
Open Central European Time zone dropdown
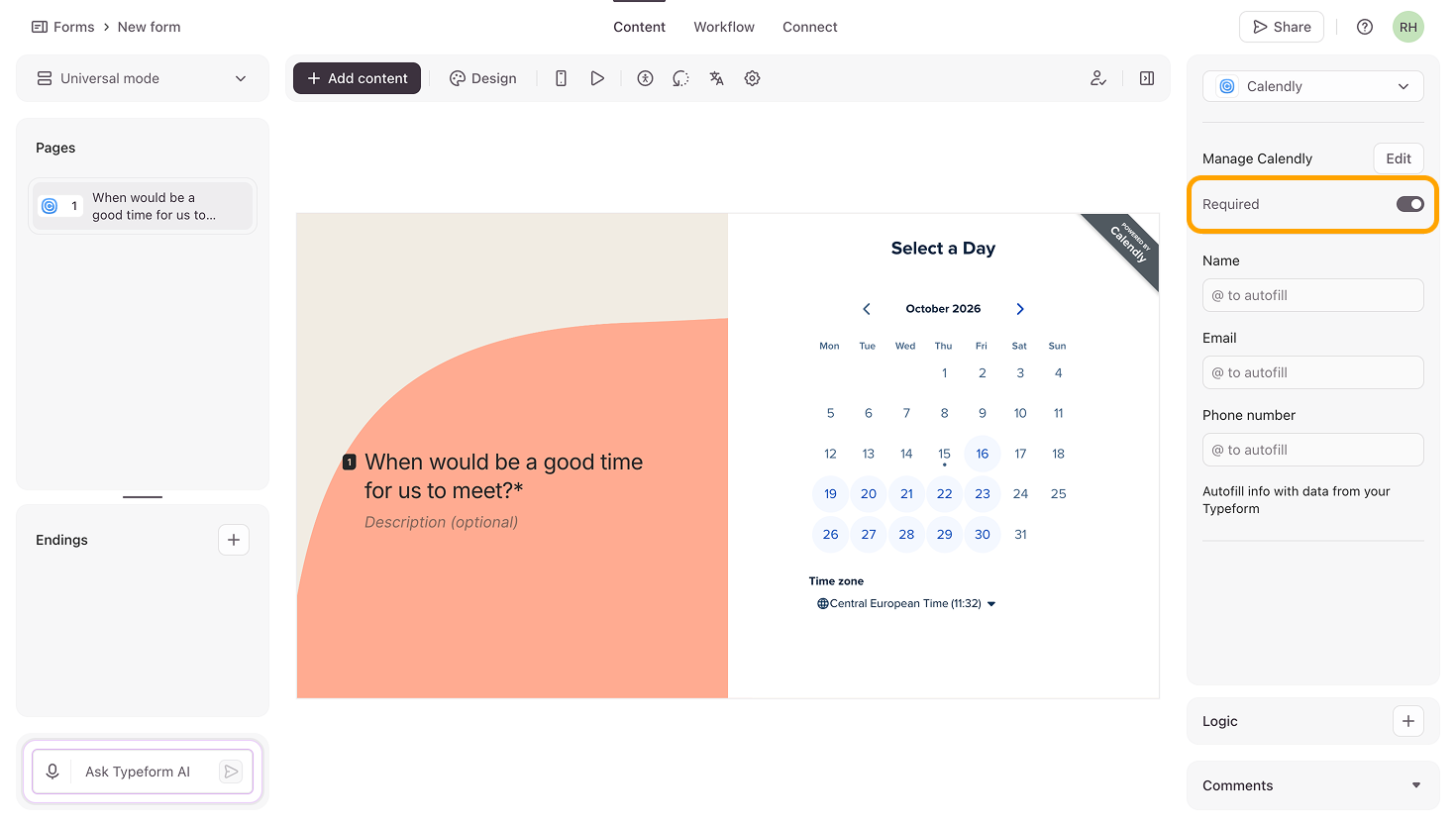(x=906, y=603)
